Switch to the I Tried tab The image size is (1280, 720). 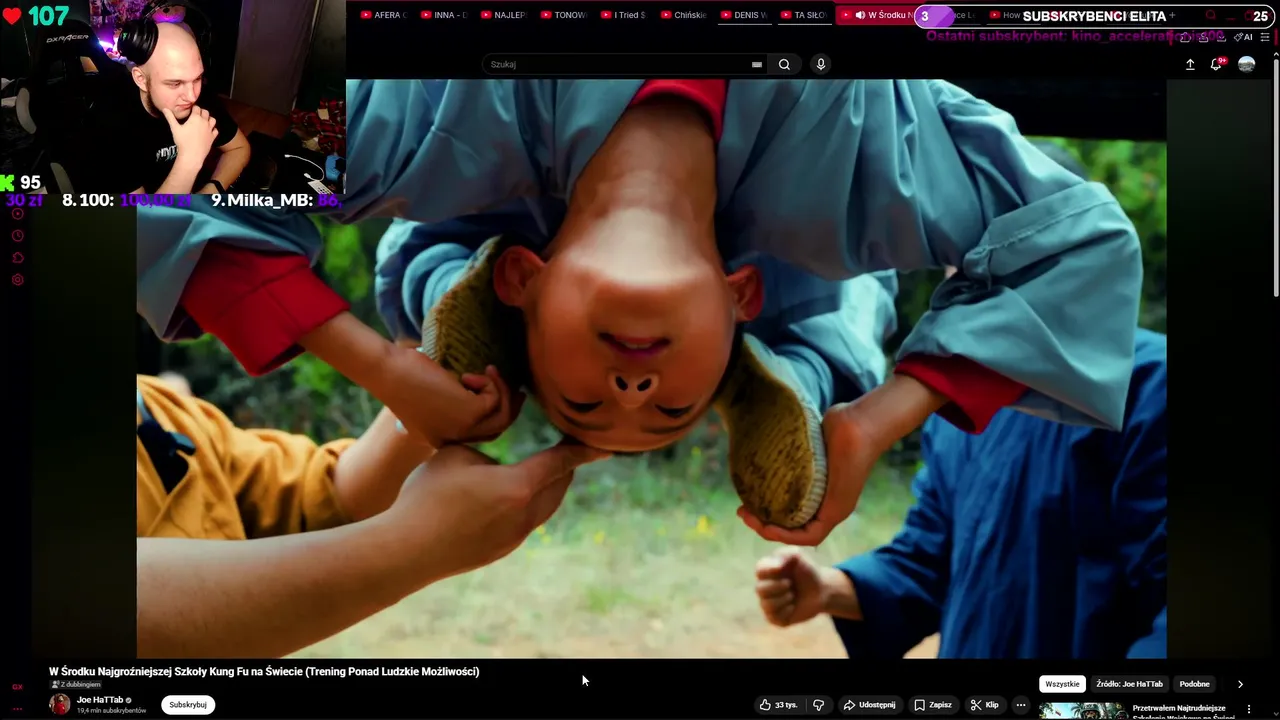click(623, 15)
